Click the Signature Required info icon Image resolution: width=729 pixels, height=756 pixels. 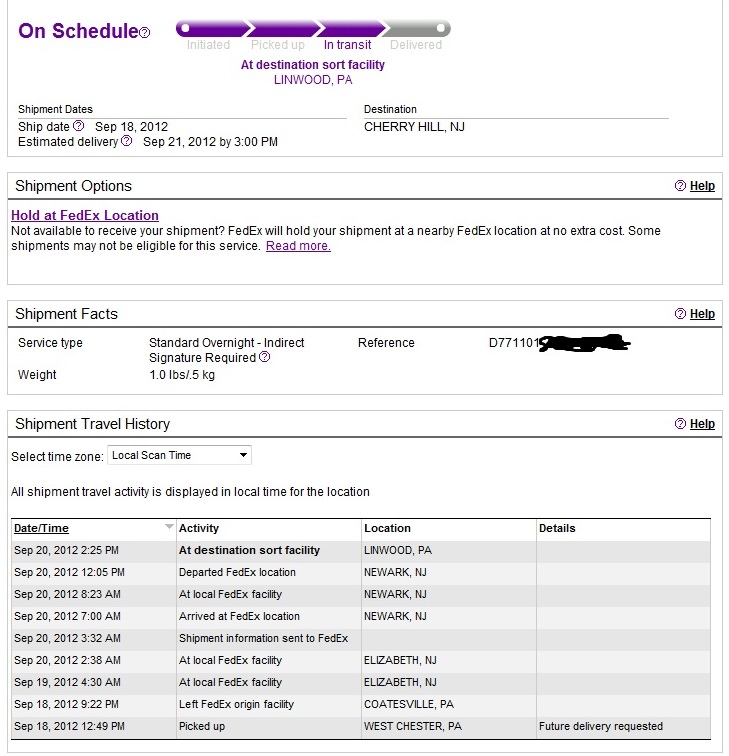[x=265, y=357]
